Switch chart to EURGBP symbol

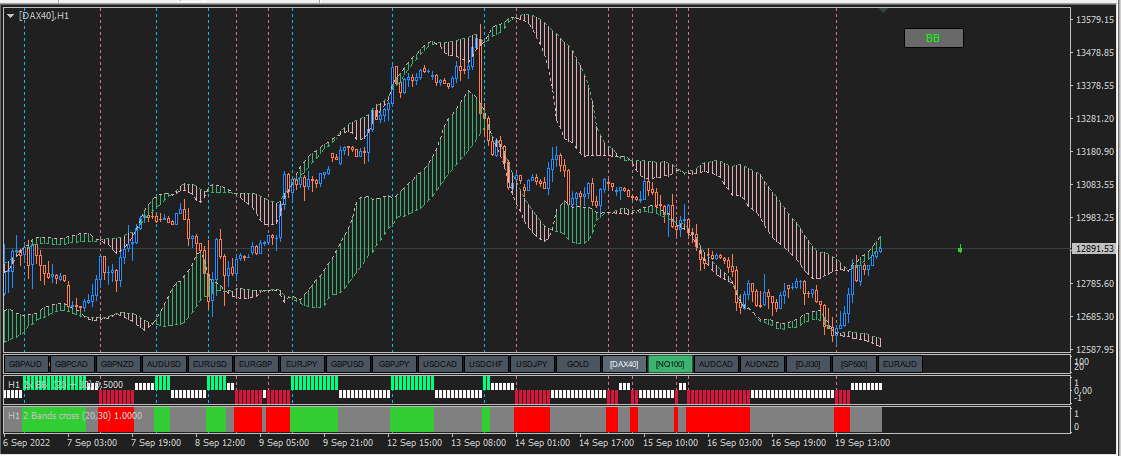click(256, 364)
